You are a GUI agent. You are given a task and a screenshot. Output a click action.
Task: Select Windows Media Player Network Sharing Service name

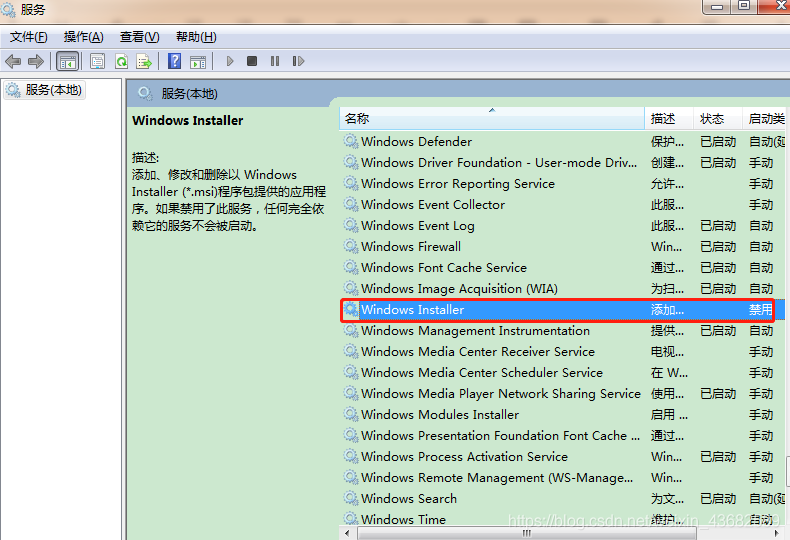point(501,393)
